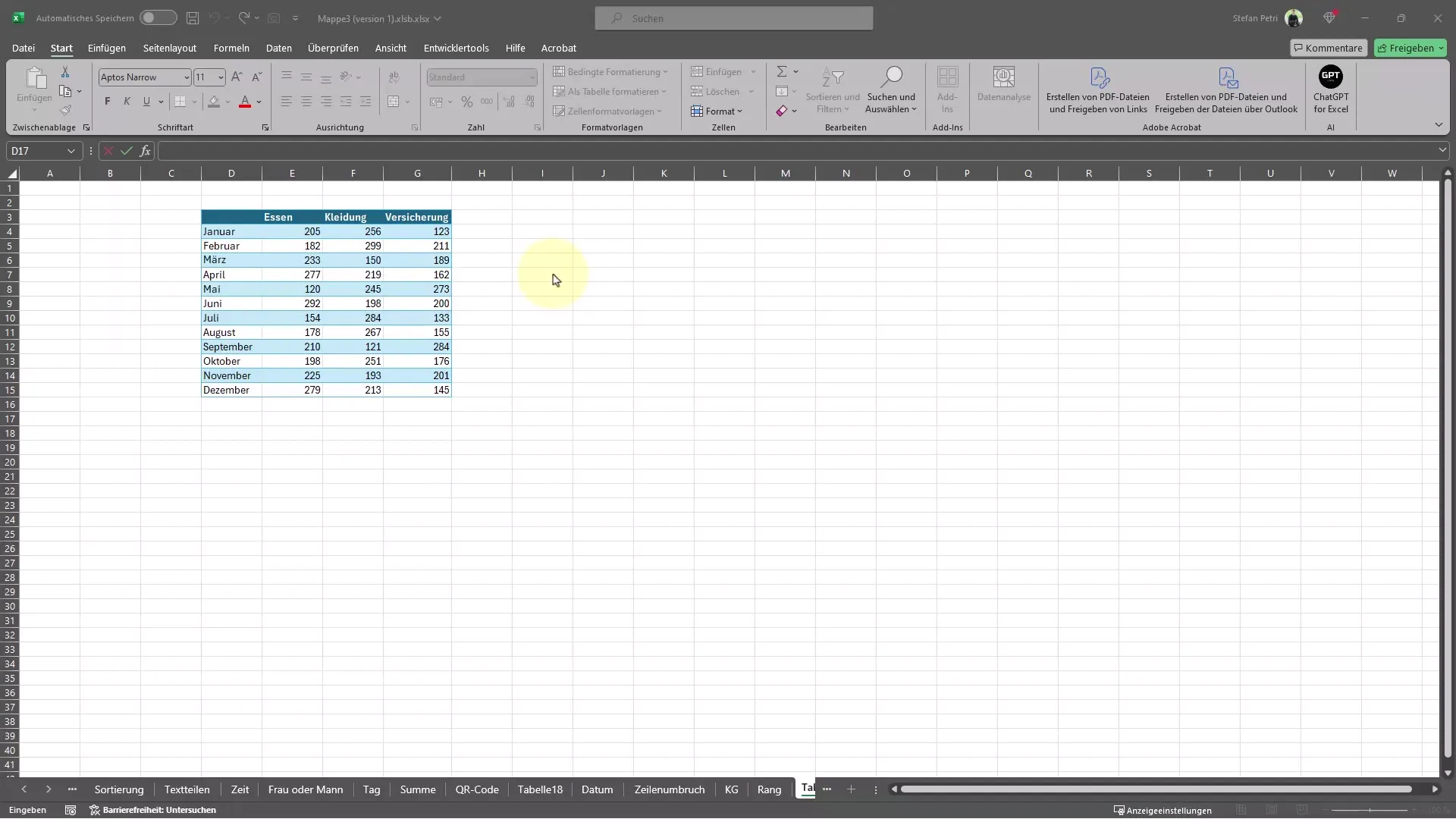Open the Start ribbon tab
This screenshot has width=1456, height=819.
click(61, 47)
